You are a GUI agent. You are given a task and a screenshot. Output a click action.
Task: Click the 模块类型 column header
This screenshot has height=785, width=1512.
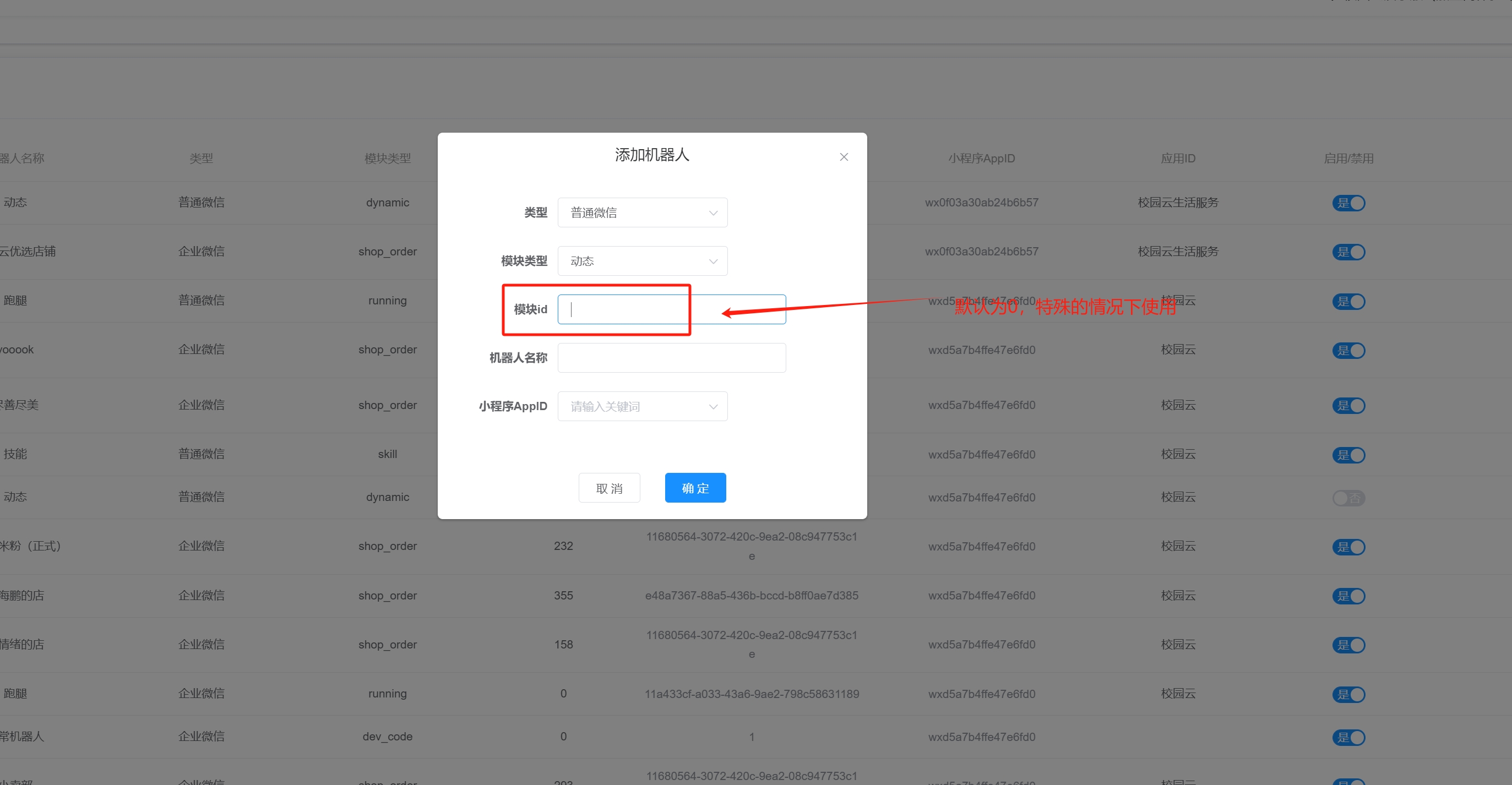[388, 159]
